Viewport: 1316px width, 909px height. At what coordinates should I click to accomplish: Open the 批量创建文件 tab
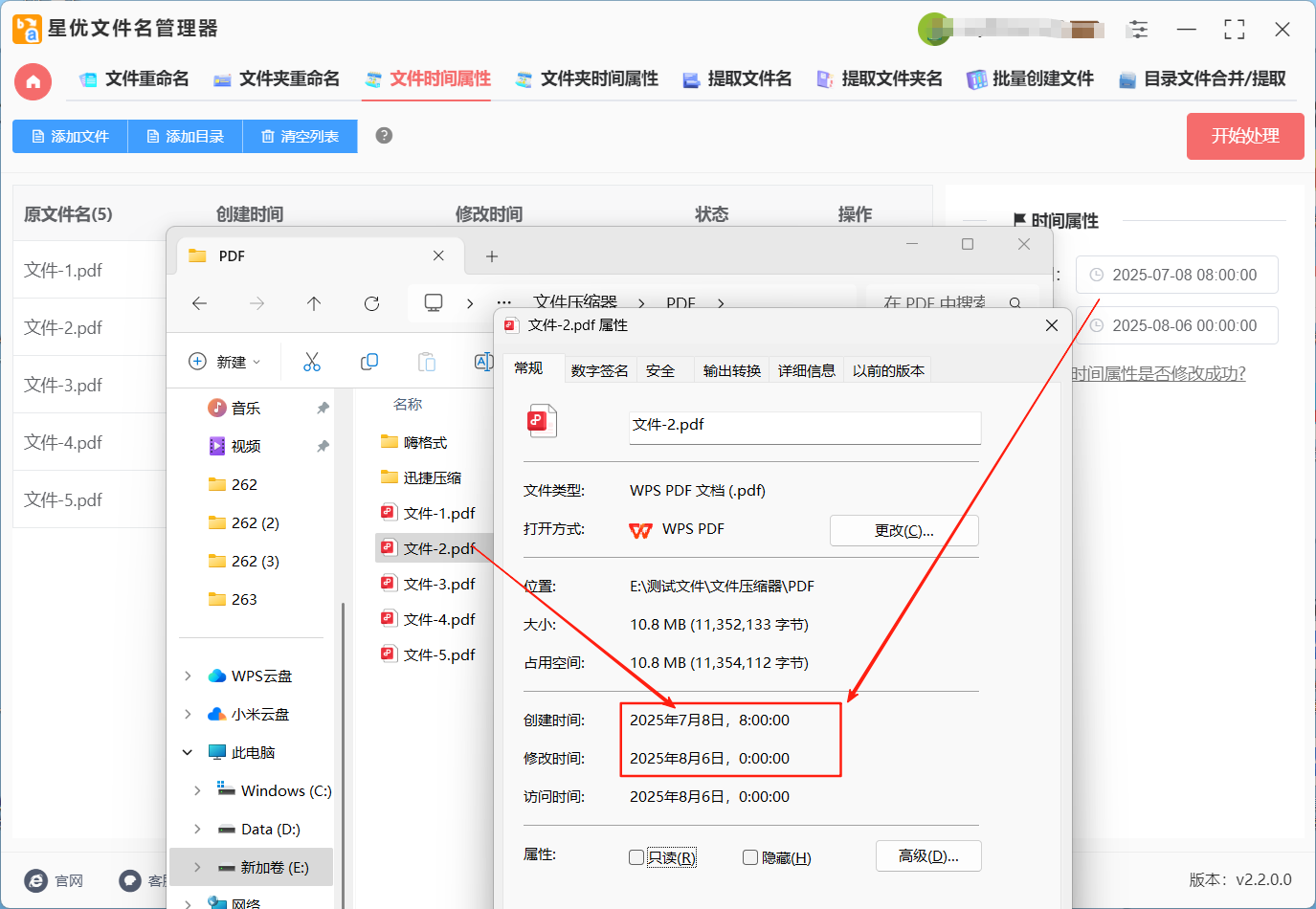[1030, 79]
